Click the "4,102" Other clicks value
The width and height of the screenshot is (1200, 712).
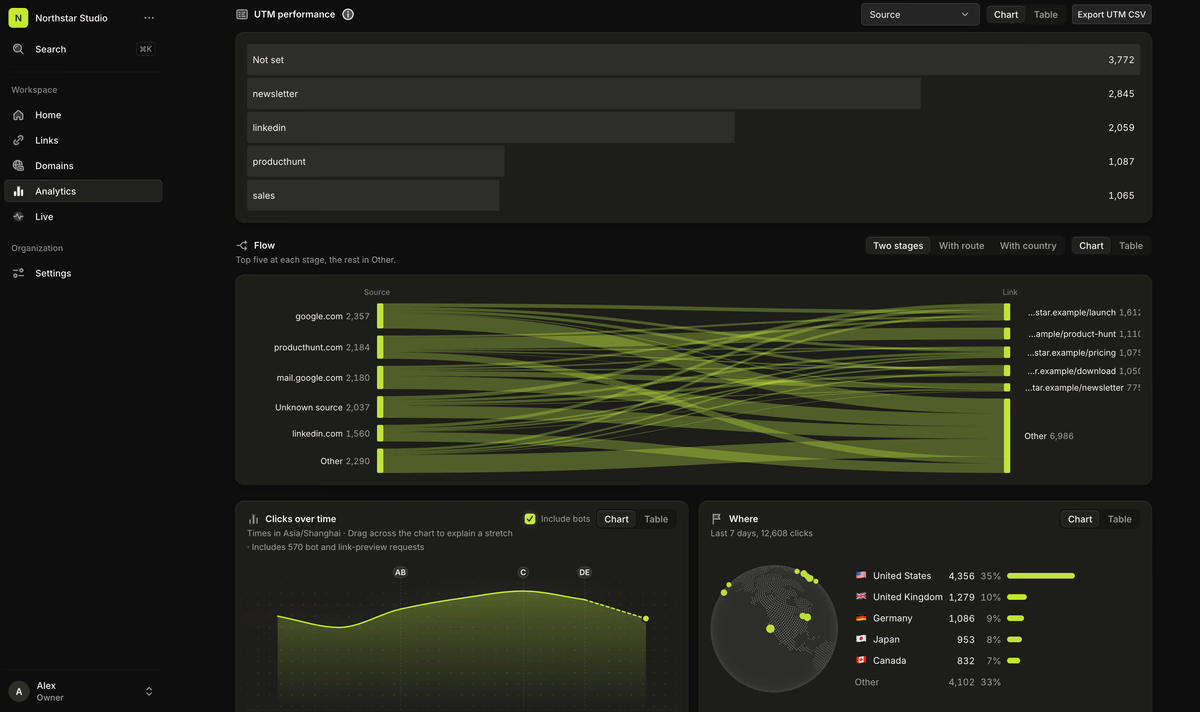click(960, 682)
